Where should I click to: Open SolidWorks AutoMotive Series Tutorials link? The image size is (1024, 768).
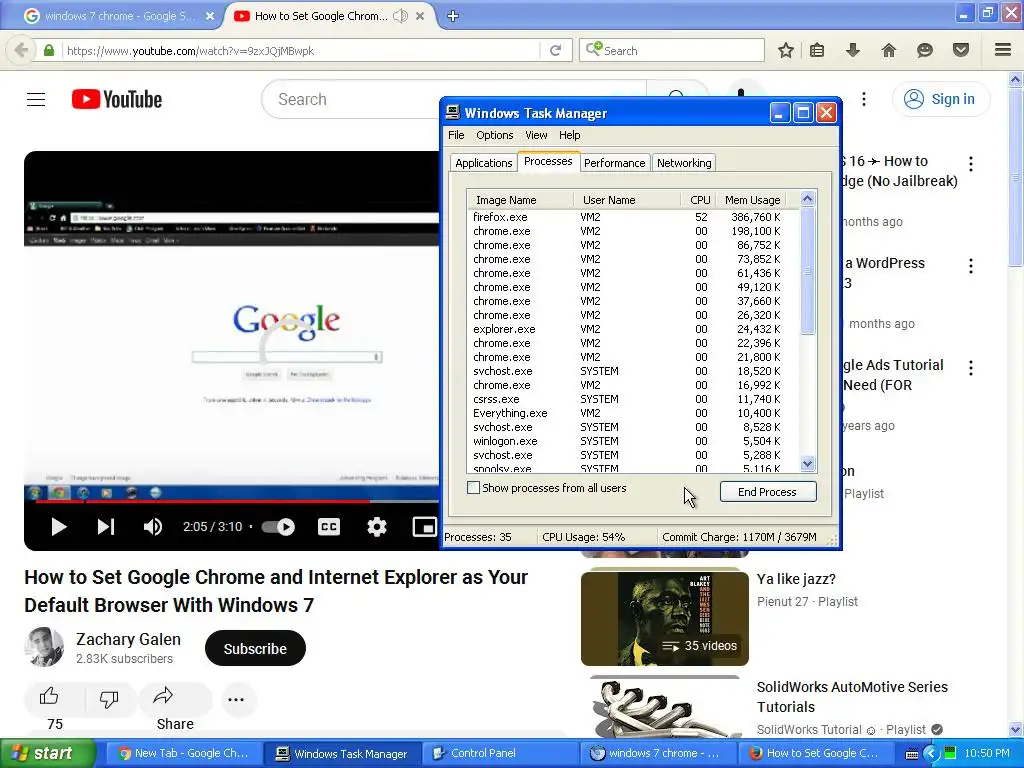[x=852, y=697]
